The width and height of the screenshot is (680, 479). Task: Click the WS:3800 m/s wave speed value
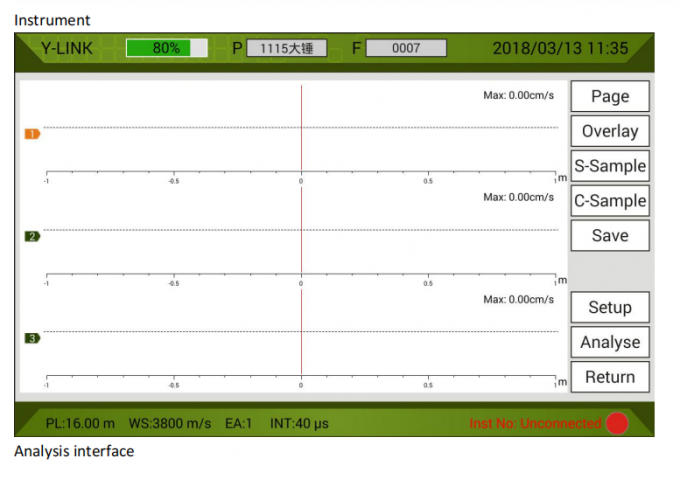168,423
